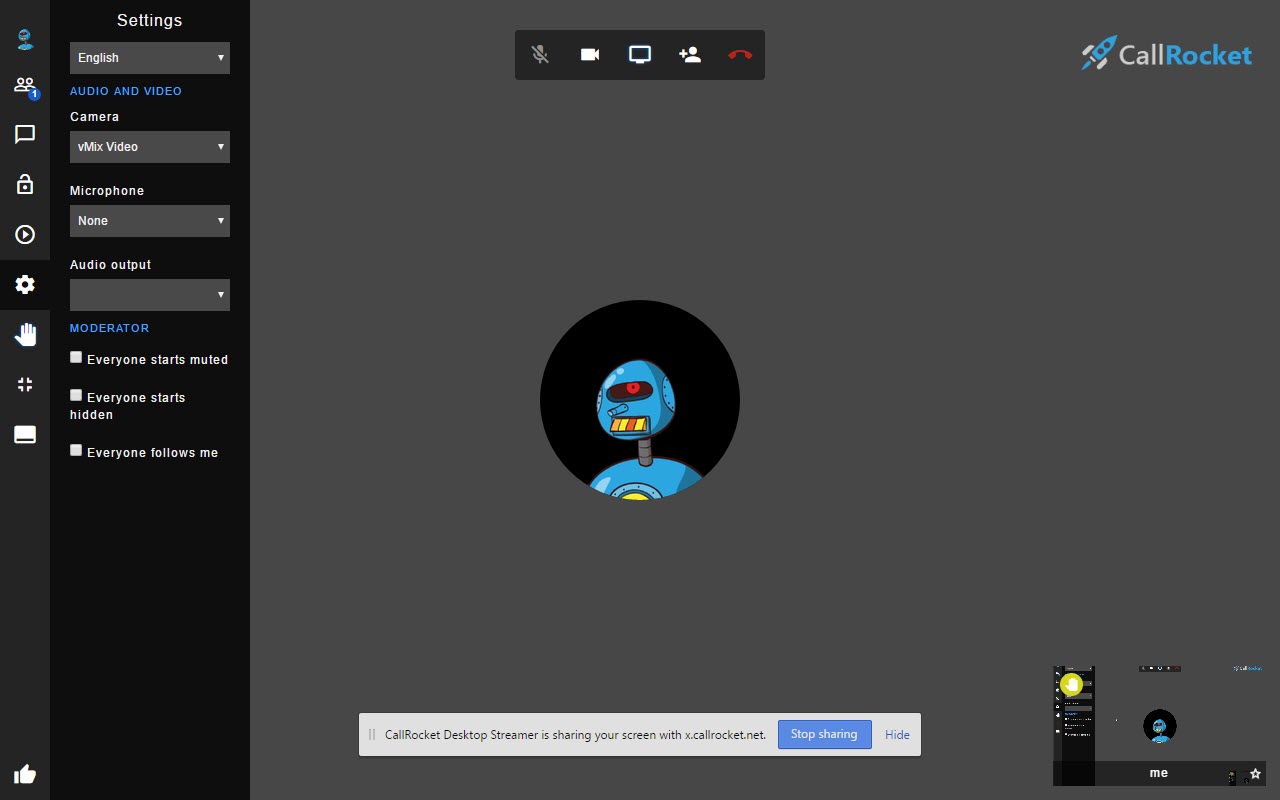Image resolution: width=1280 pixels, height=800 pixels.
Task: Click the add participant icon
Action: point(689,55)
